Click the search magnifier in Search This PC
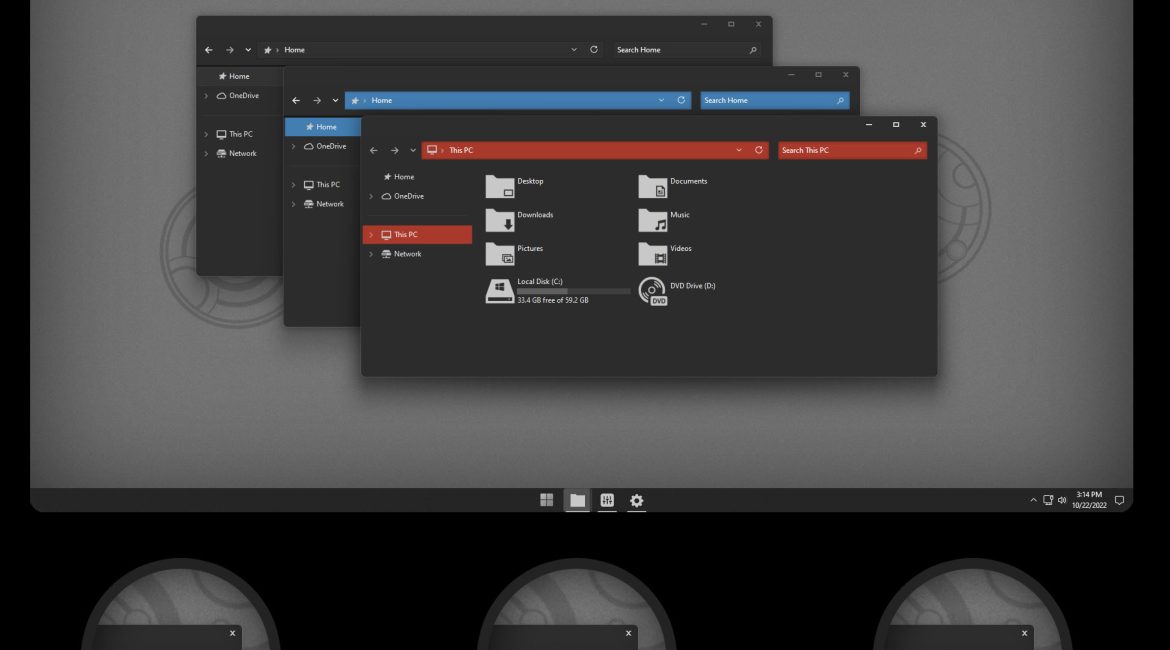Viewport: 1170px width, 650px height. [918, 150]
